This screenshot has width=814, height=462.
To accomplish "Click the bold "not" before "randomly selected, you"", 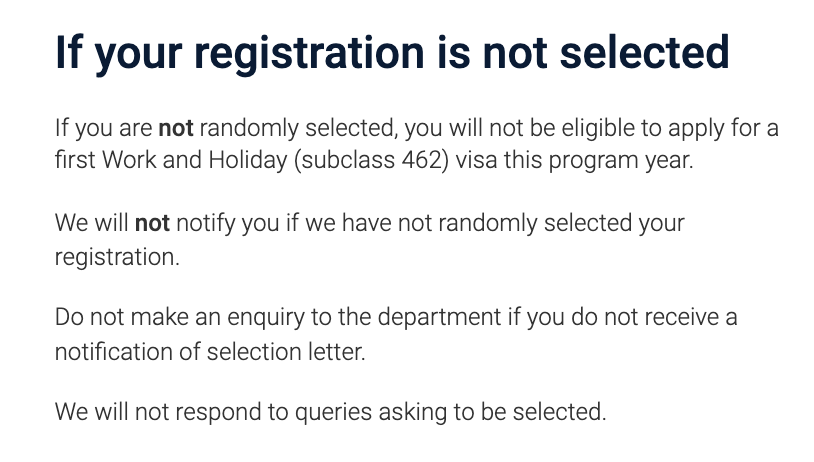I will (x=175, y=128).
